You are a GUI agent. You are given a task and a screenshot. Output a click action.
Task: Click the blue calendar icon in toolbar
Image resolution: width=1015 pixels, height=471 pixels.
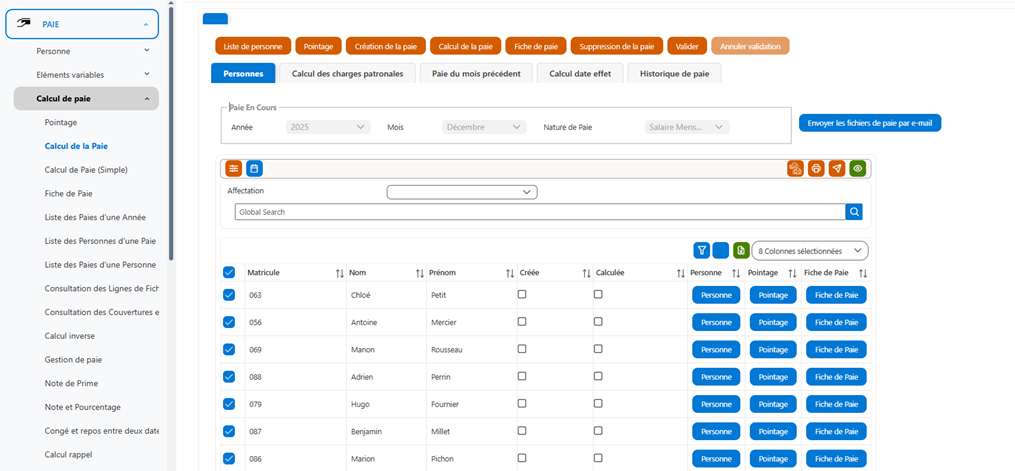click(x=254, y=168)
